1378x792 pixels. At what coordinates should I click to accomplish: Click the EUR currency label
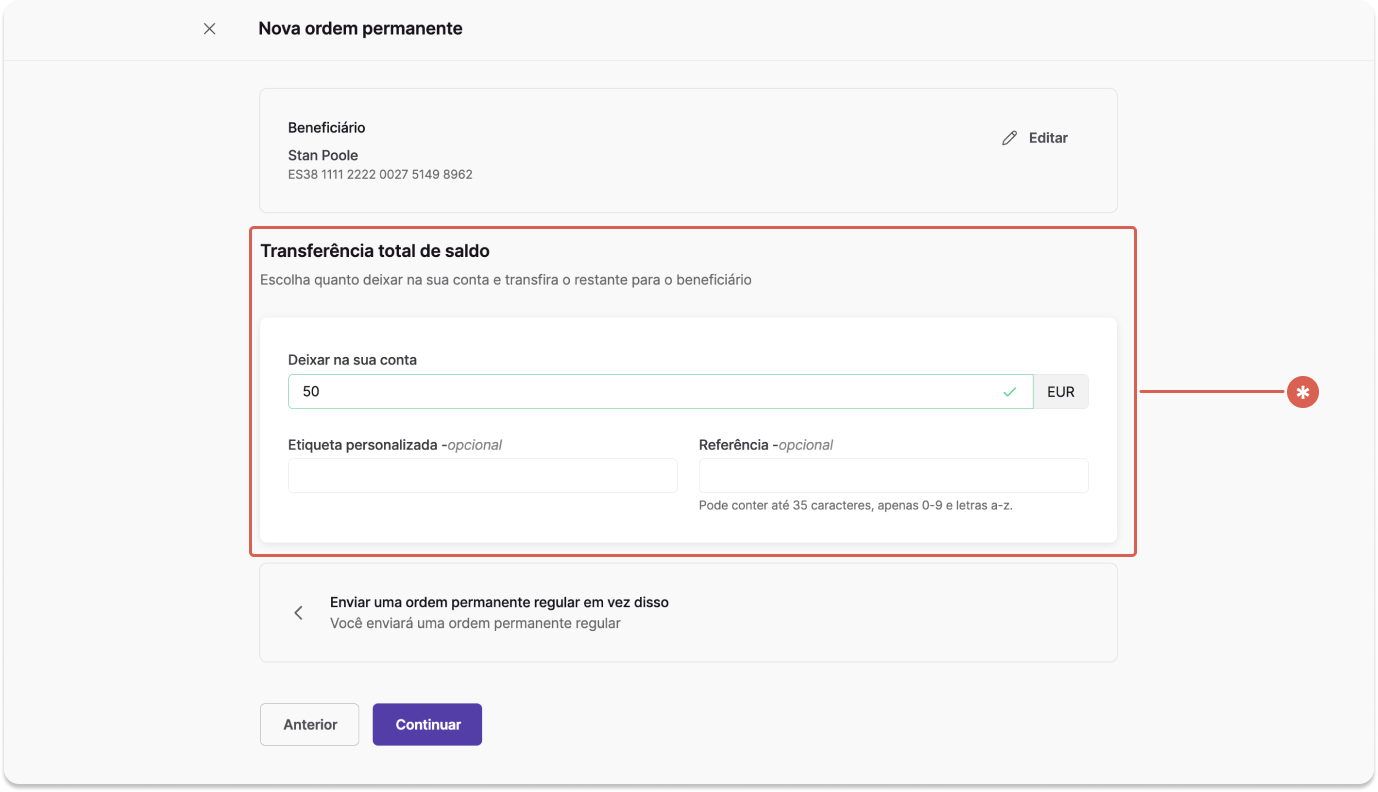1061,392
